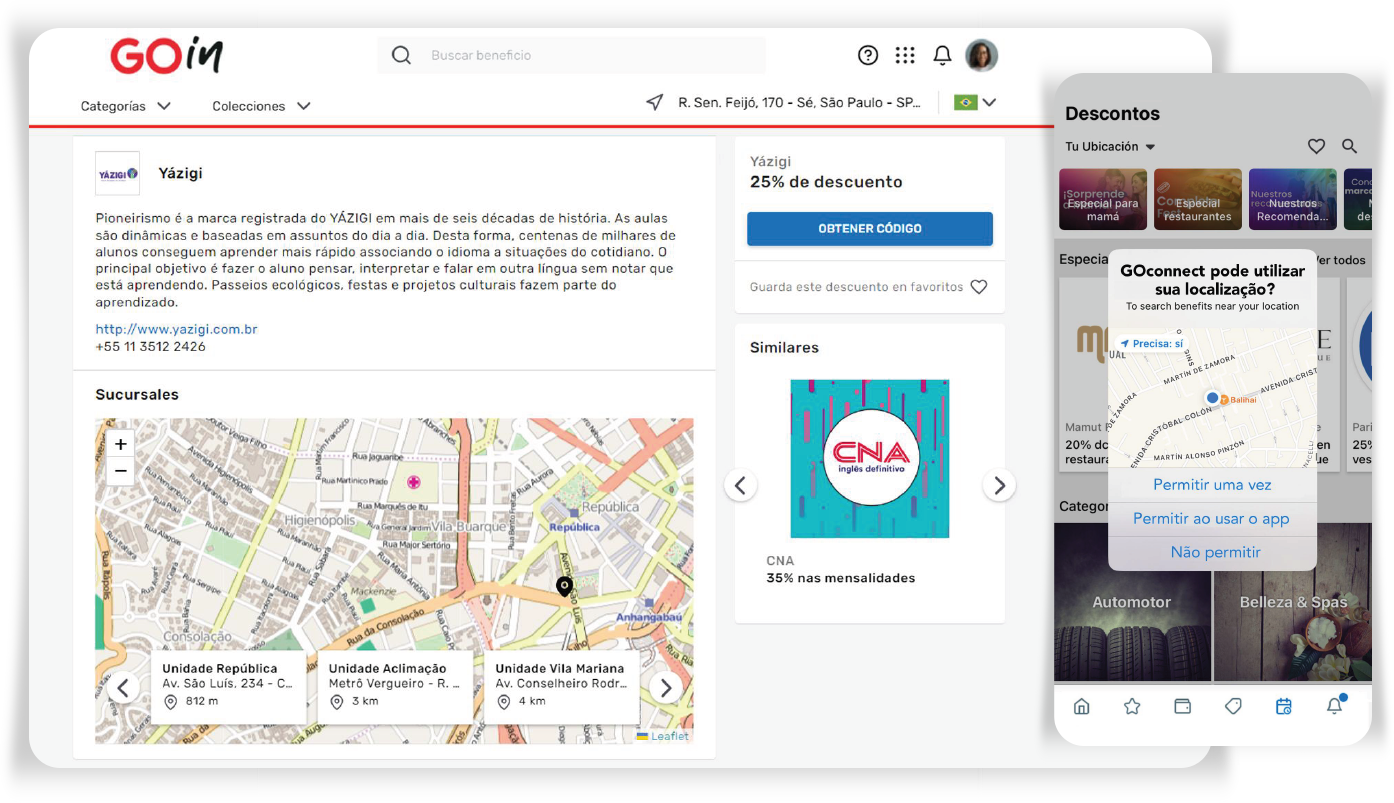The width and height of the screenshot is (1394, 803).
Task: Expand the Categorías dropdown
Action: [x=126, y=106]
